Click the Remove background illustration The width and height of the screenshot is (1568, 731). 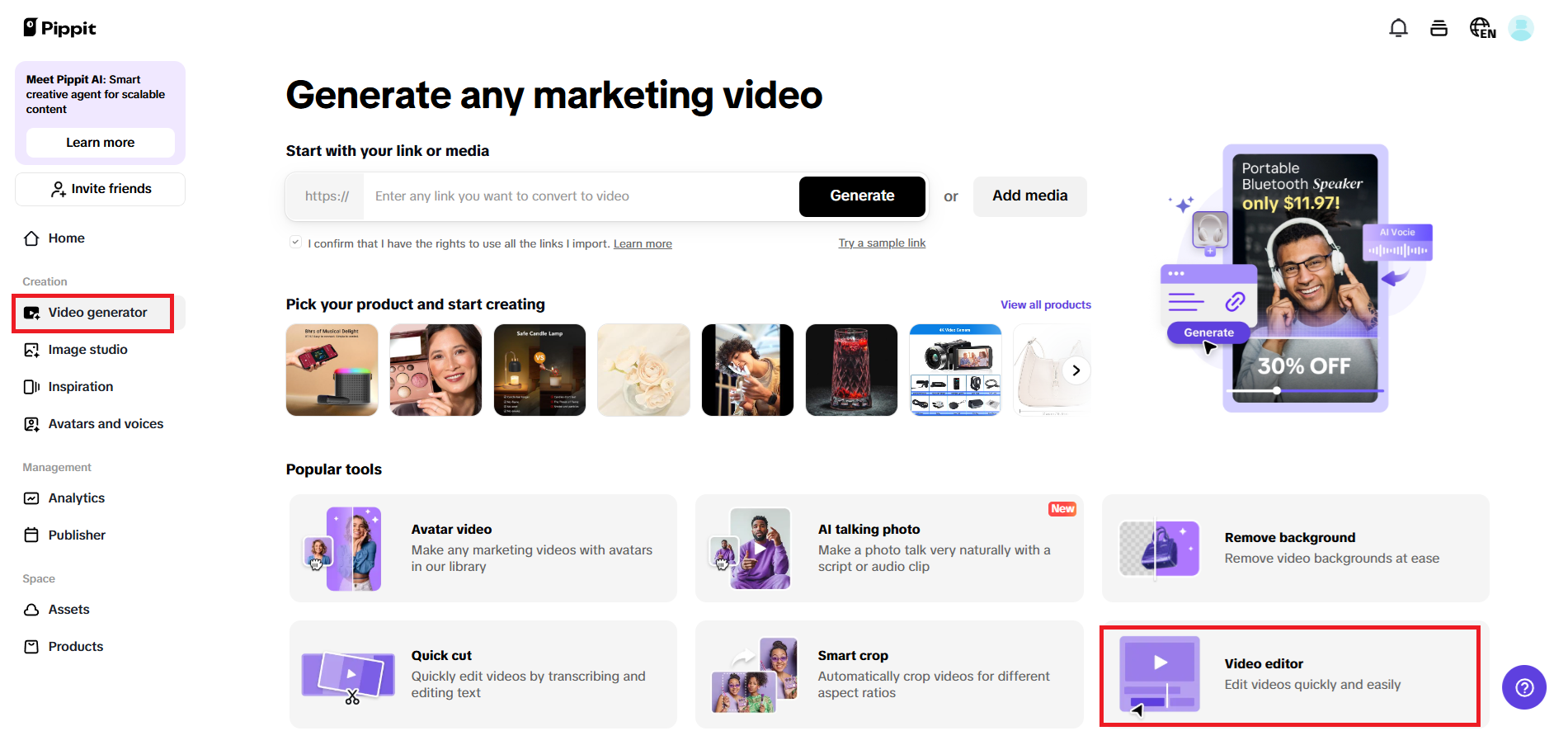click(1159, 549)
